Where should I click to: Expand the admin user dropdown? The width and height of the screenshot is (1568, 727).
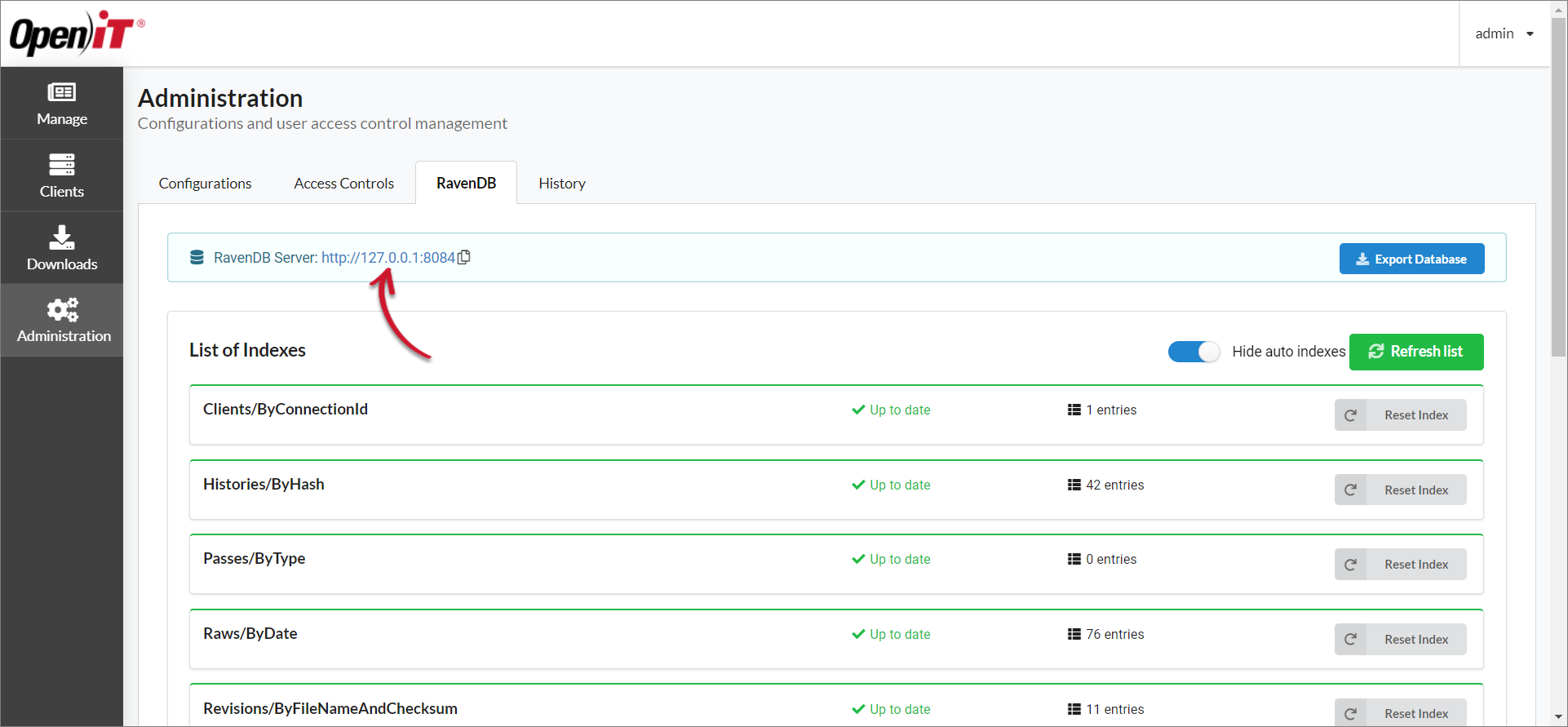1504,33
